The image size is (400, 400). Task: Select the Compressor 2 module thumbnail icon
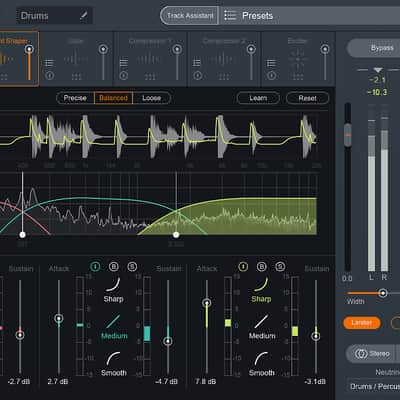point(224,59)
